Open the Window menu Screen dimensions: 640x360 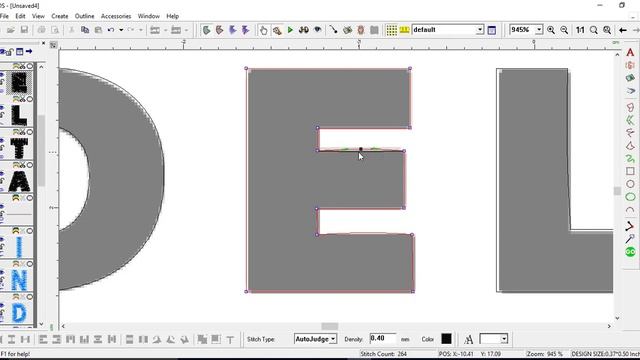pyautogui.click(x=149, y=16)
